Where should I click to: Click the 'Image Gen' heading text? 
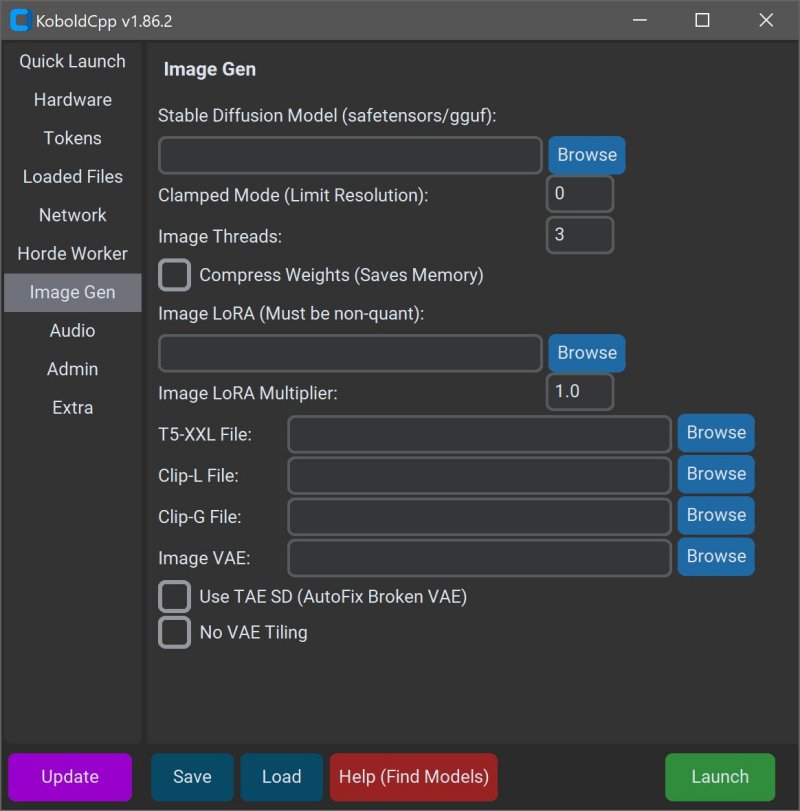click(x=209, y=69)
